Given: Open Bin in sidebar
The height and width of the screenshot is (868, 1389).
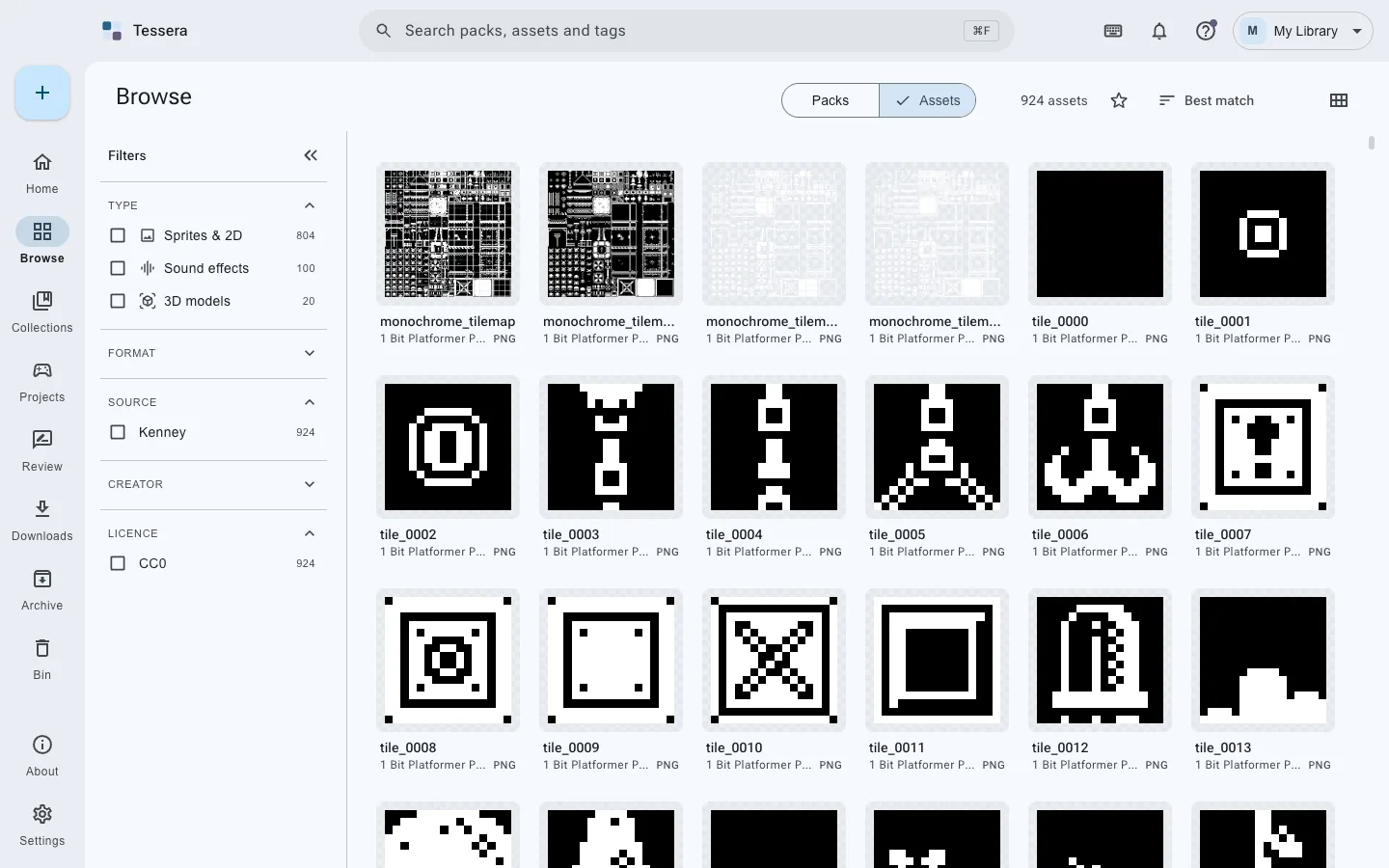Looking at the screenshot, I should coord(42,660).
